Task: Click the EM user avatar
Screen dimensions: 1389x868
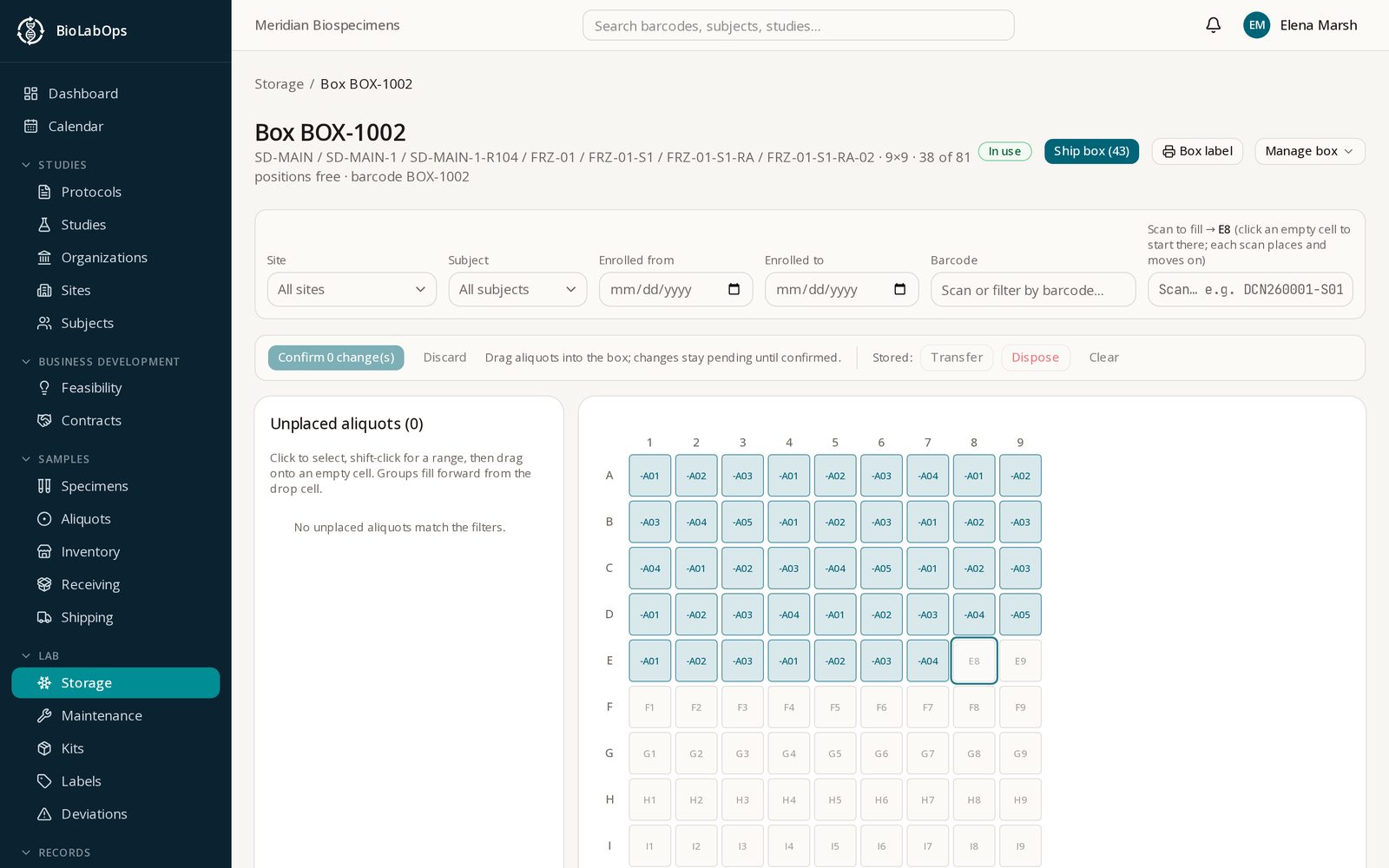Action: (1256, 25)
